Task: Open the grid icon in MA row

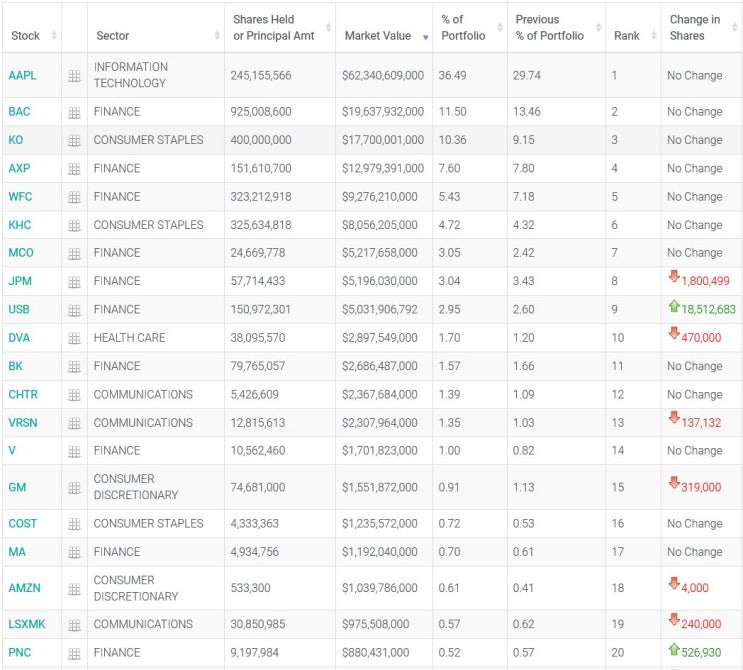Action: tap(74, 552)
